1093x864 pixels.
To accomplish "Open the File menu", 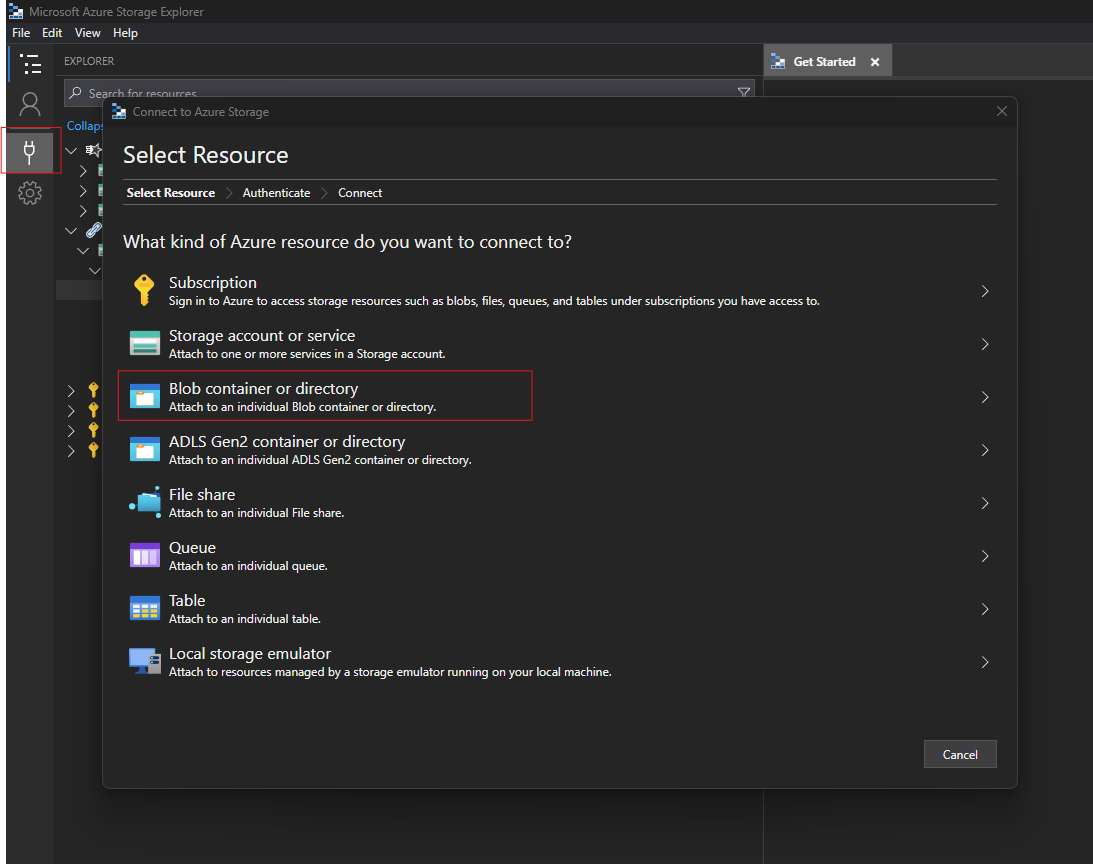I will click(21, 33).
